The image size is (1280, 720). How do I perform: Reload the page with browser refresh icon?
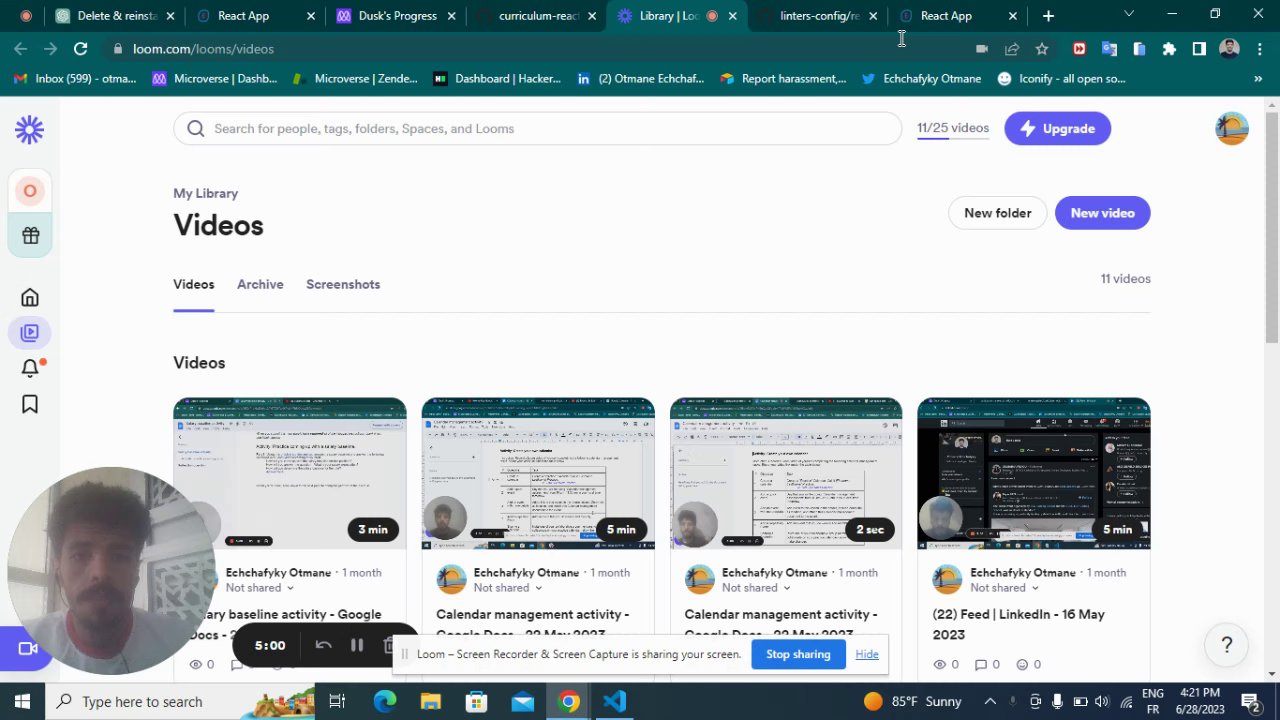click(80, 48)
